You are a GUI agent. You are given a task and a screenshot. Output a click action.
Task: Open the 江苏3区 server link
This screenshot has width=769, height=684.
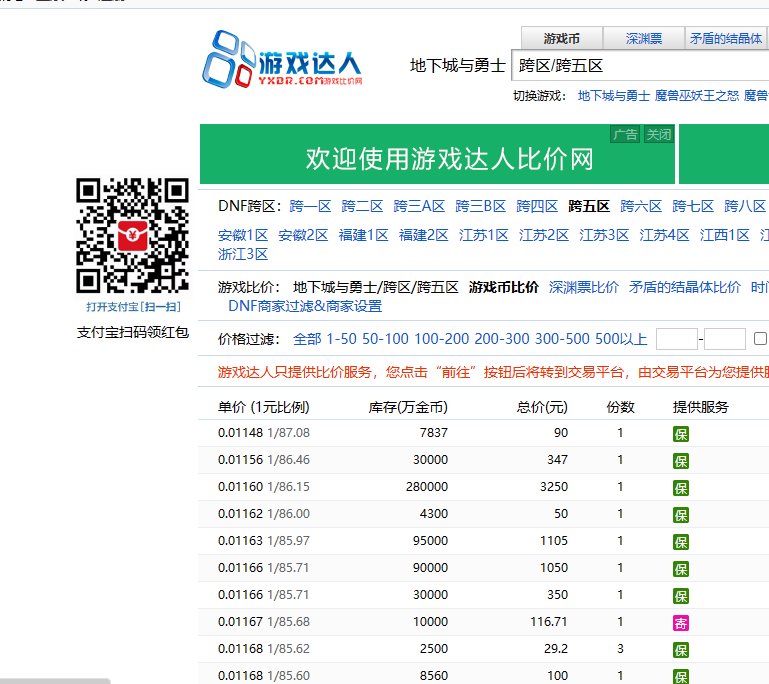tap(604, 235)
